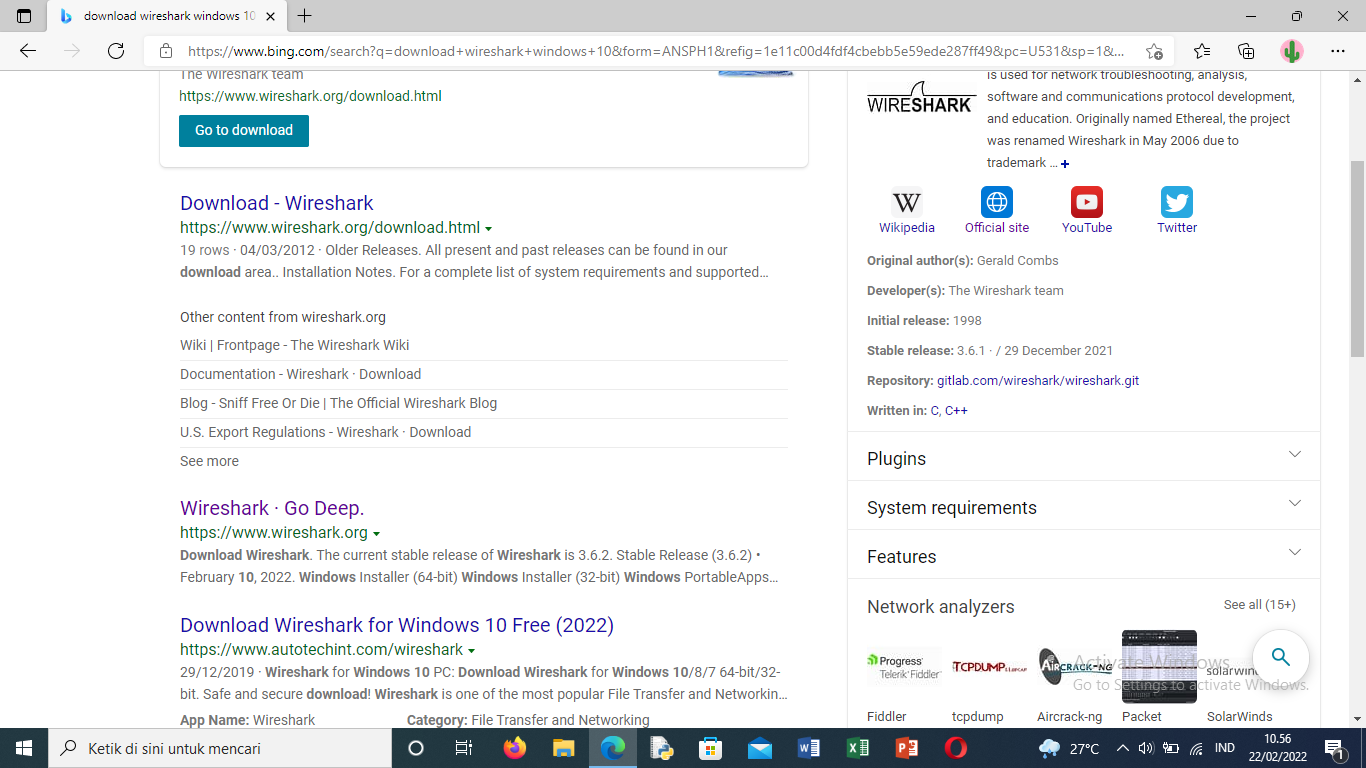This screenshot has height=768, width=1366.
Task: Click the C language link
Action: 934,411
